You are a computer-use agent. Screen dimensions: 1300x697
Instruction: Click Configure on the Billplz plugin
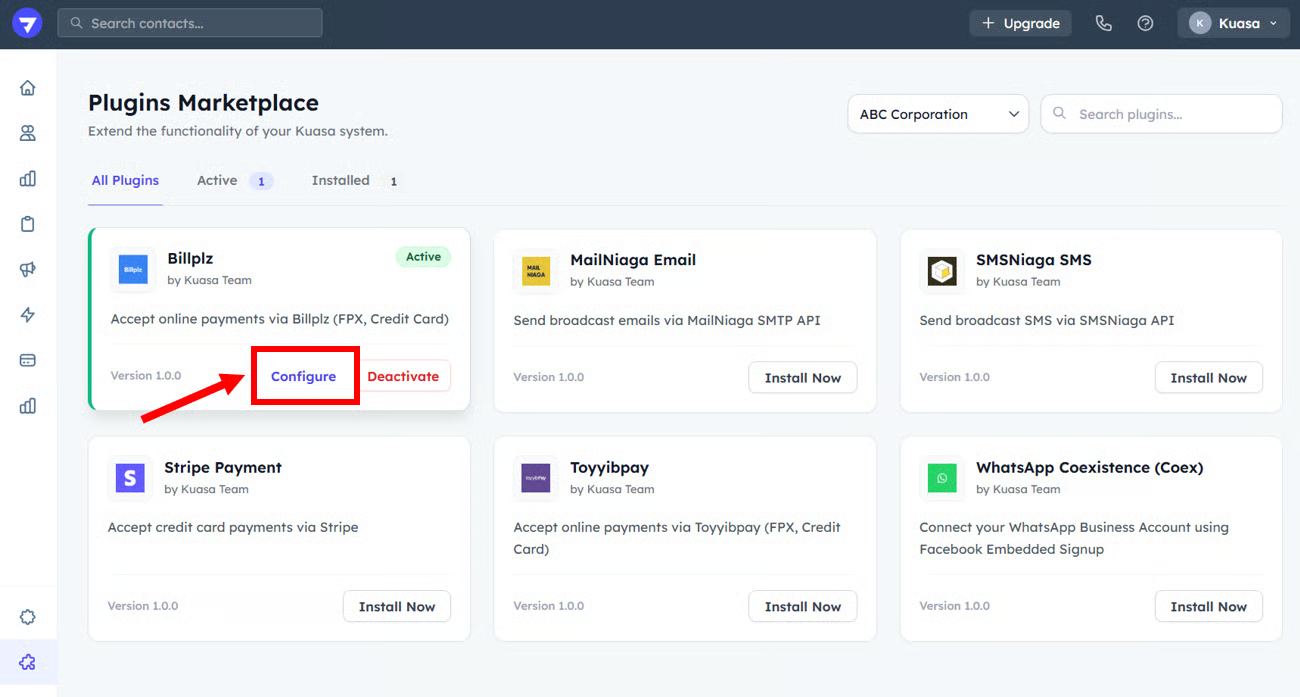click(303, 377)
